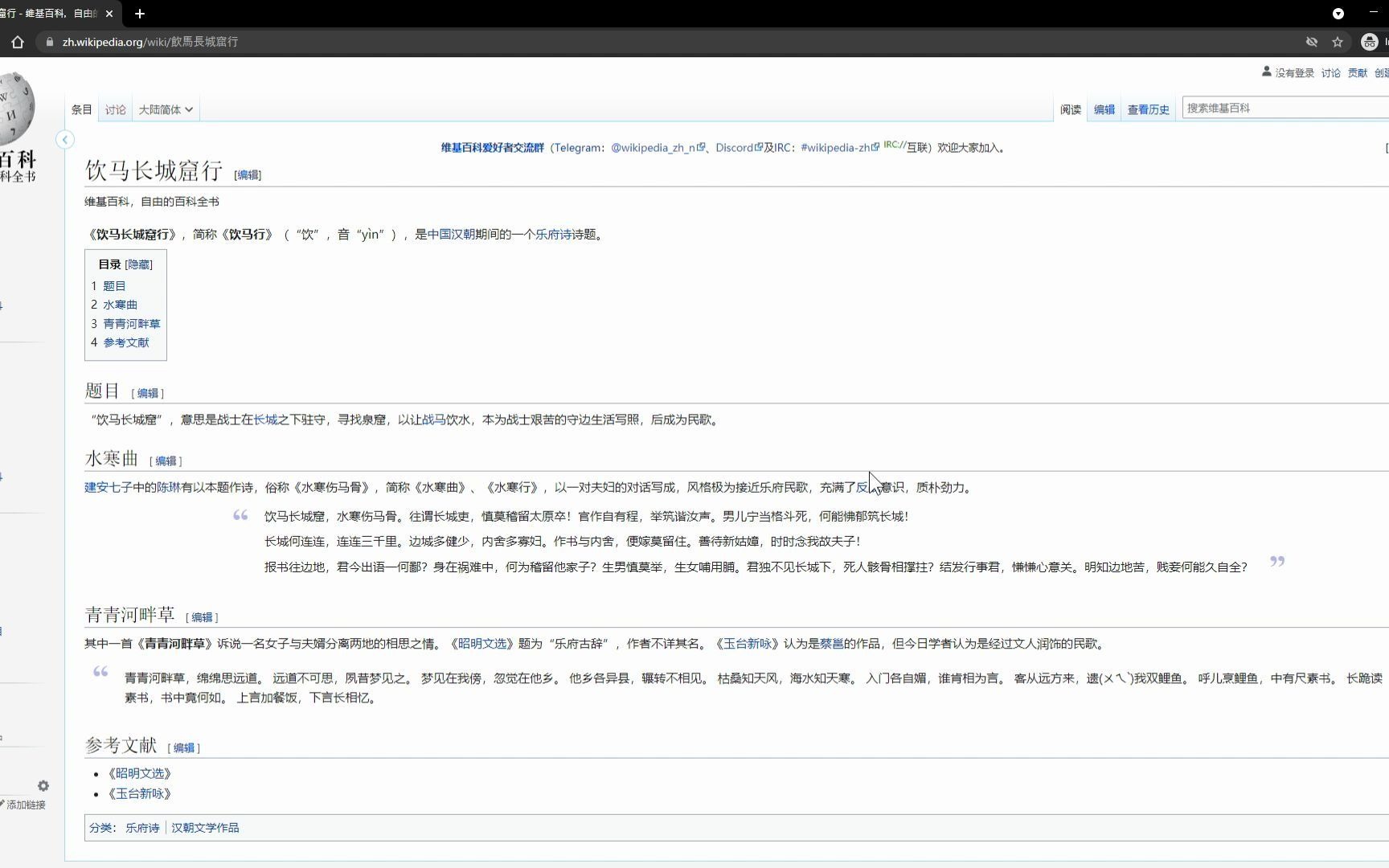Open the 玉台新咏 link in the body text
Image resolution: width=1389 pixels, height=868 pixels.
748,644
